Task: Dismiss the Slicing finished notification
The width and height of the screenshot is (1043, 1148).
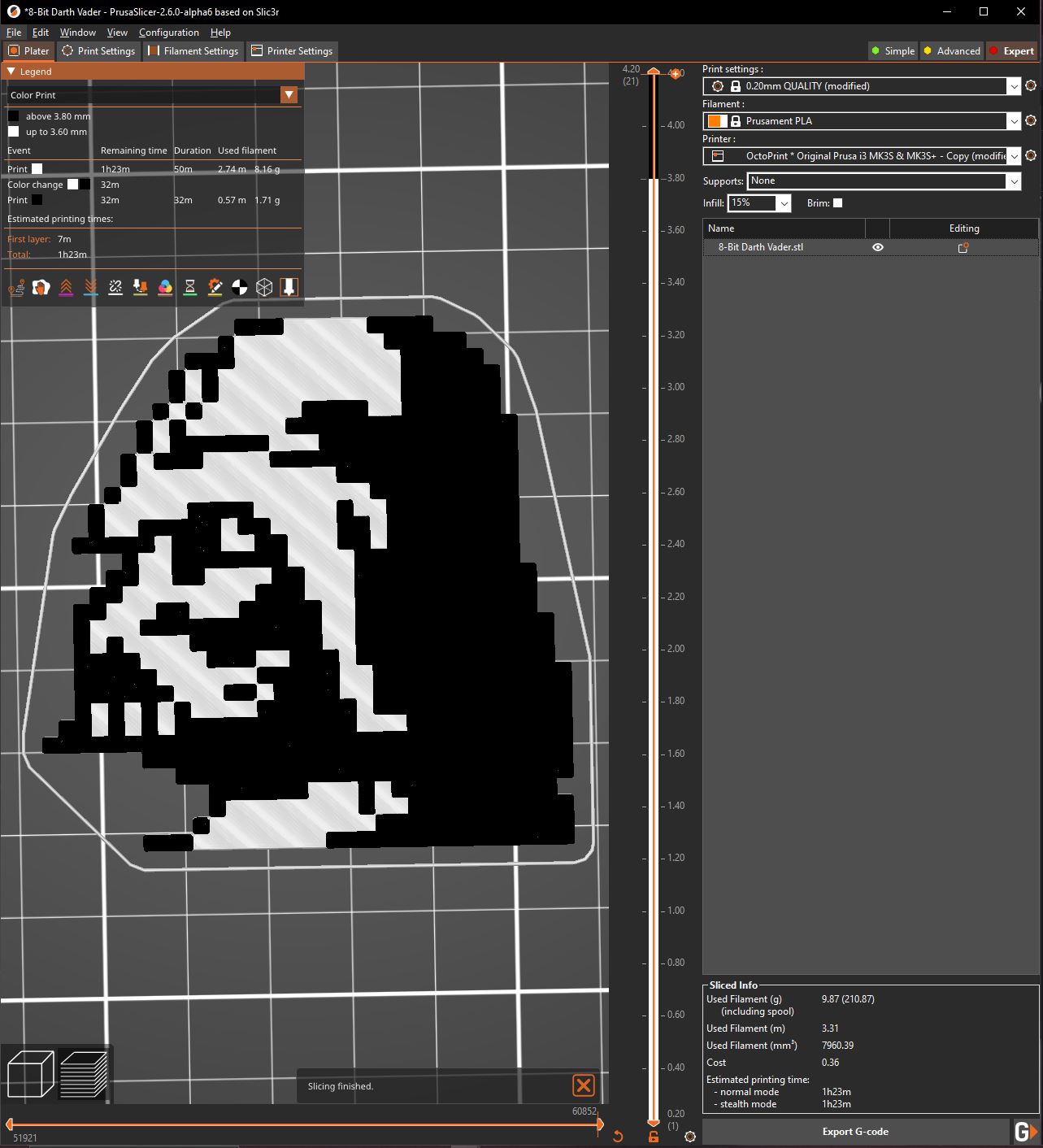Action: tap(583, 1085)
